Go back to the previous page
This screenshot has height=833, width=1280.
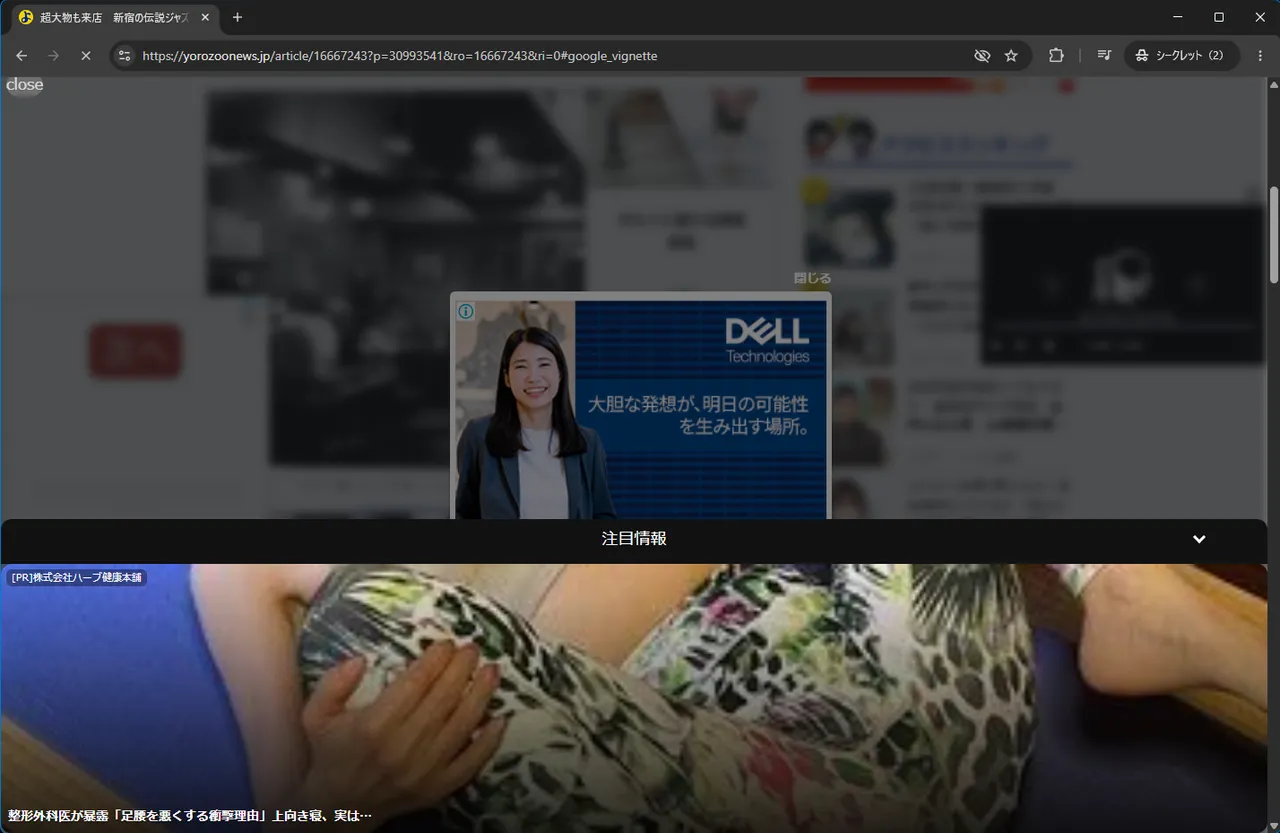click(x=22, y=56)
